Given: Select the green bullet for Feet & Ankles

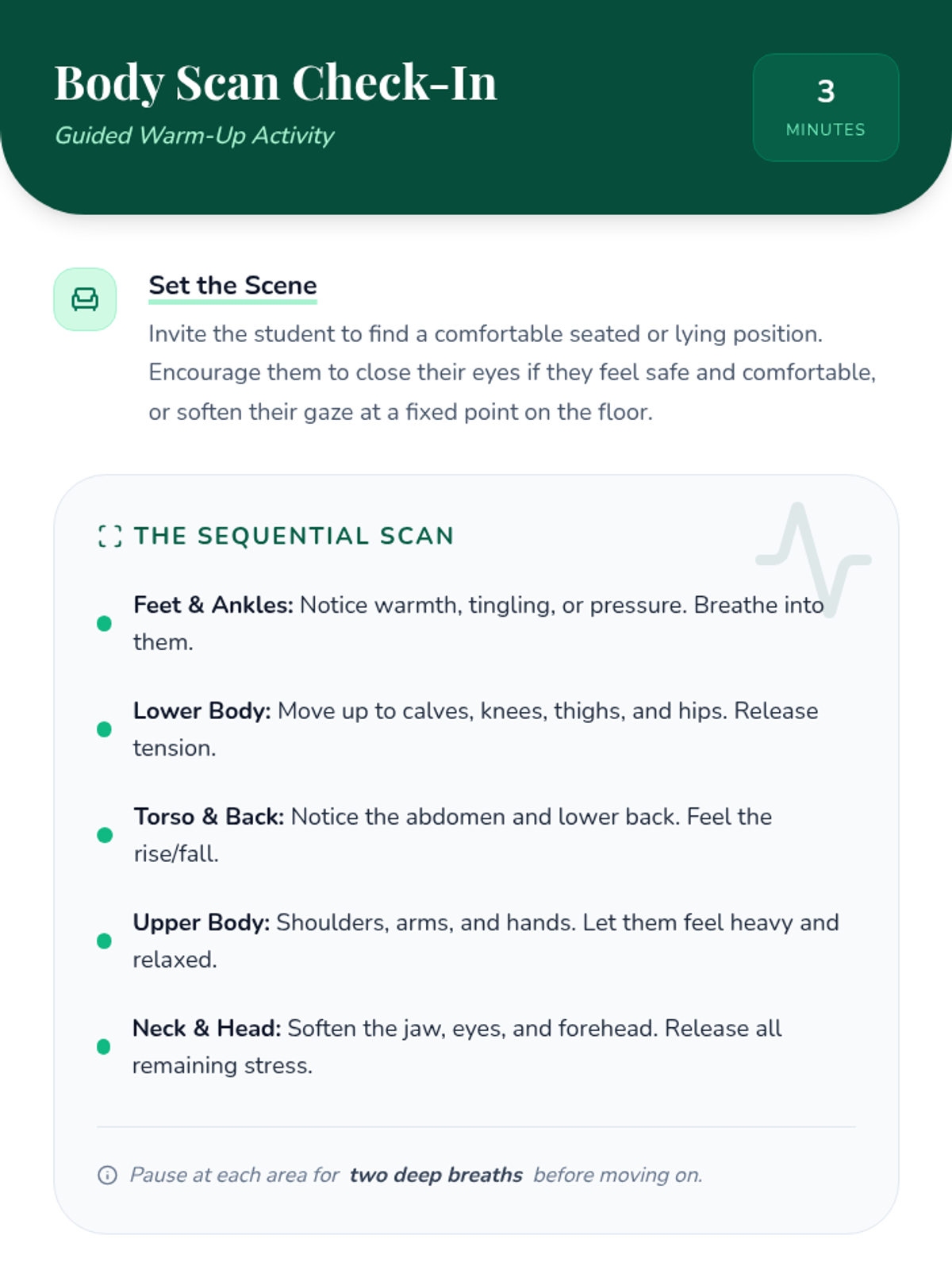Looking at the screenshot, I should coord(104,624).
